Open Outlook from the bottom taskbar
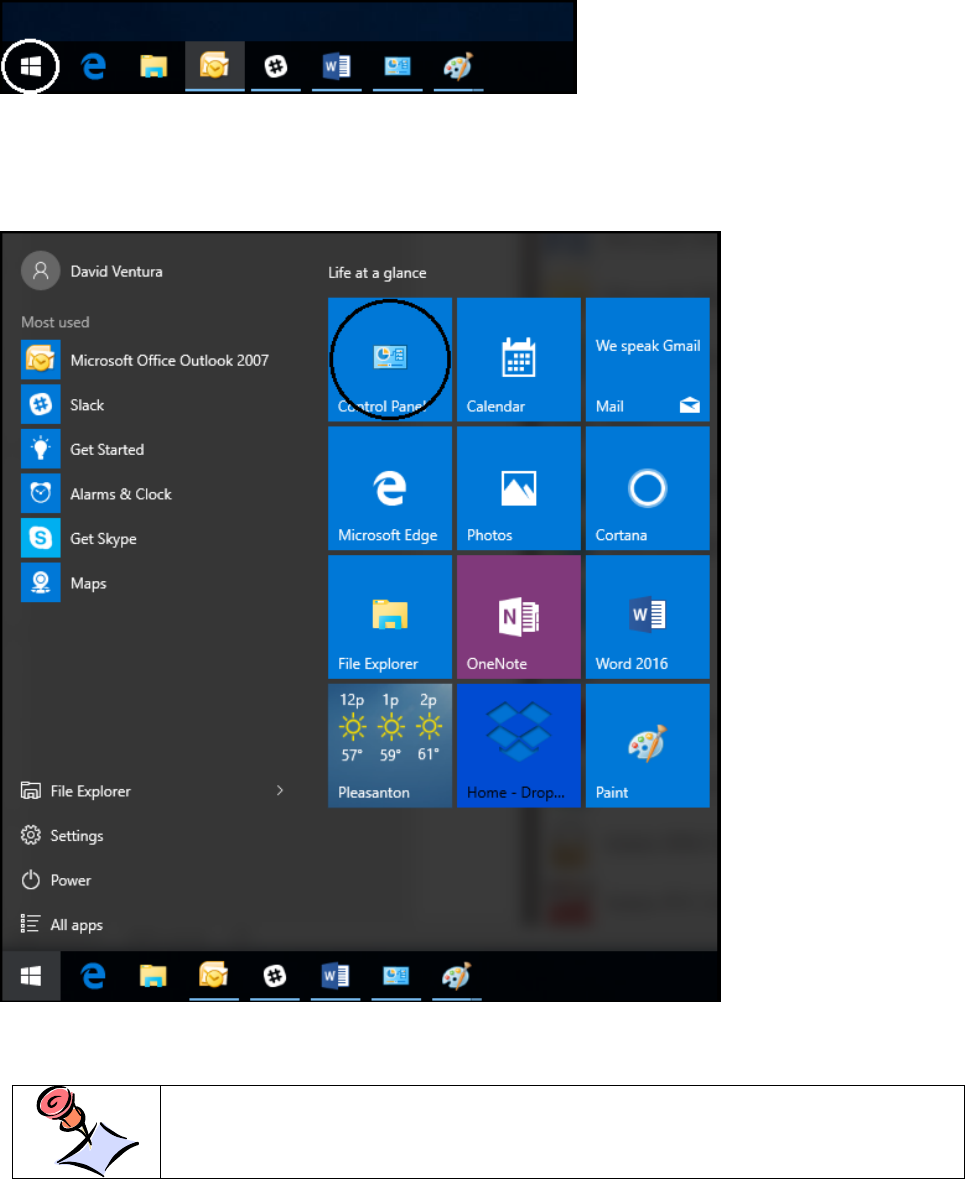The width and height of the screenshot is (965, 1179). (x=214, y=975)
